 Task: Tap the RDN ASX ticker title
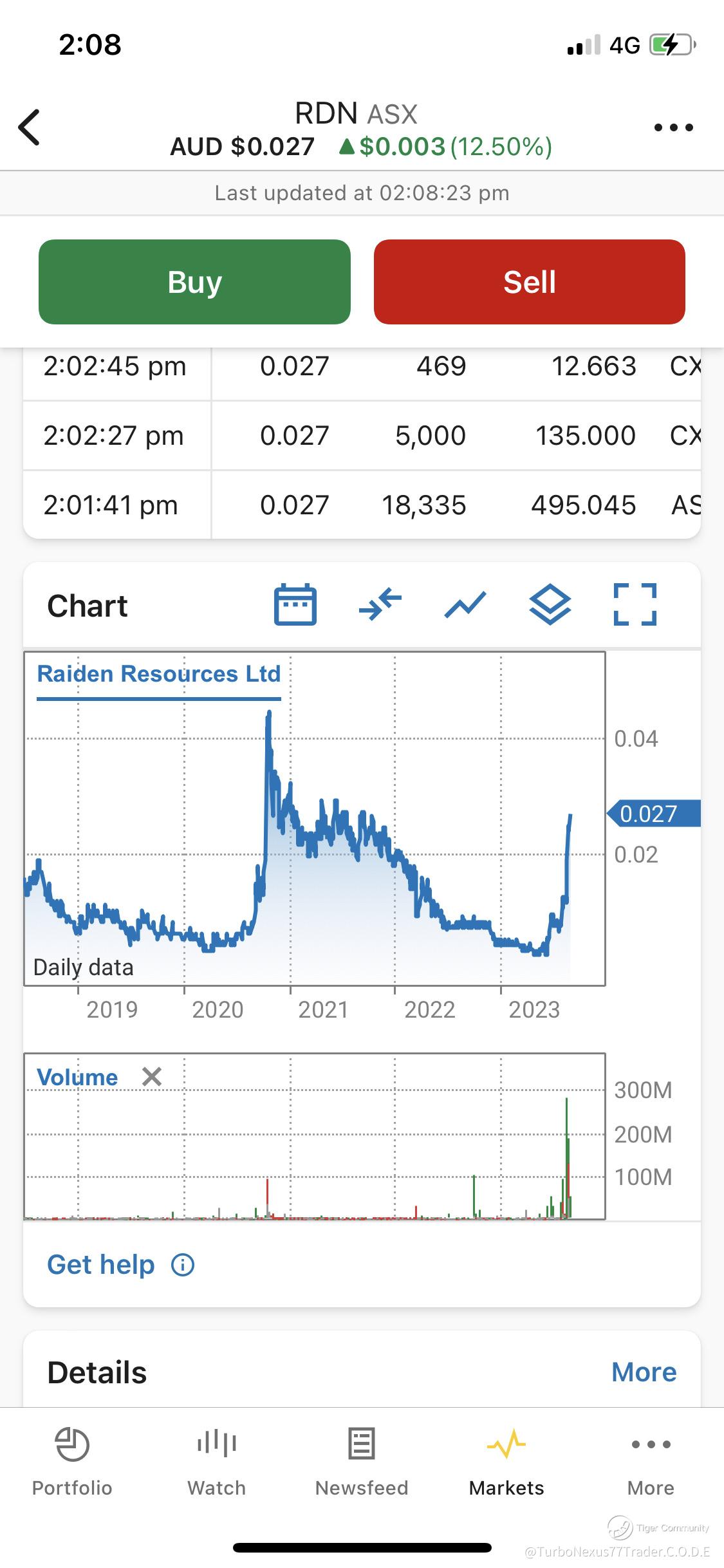[x=356, y=113]
